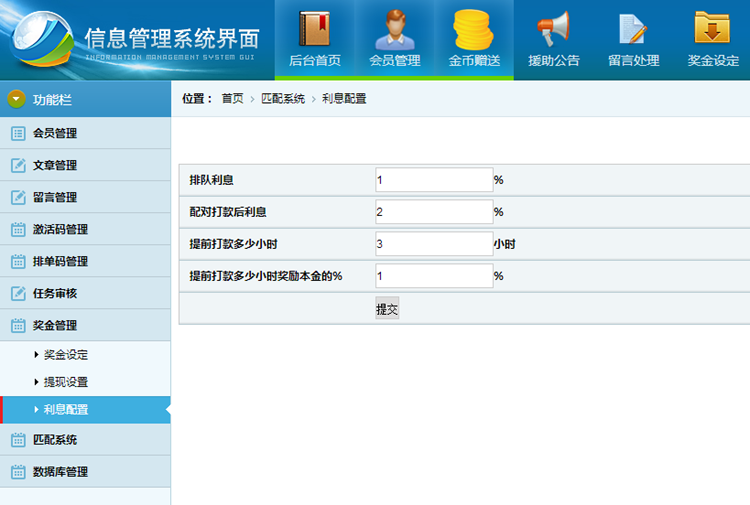Open 后台首页 book icon

tap(315, 29)
